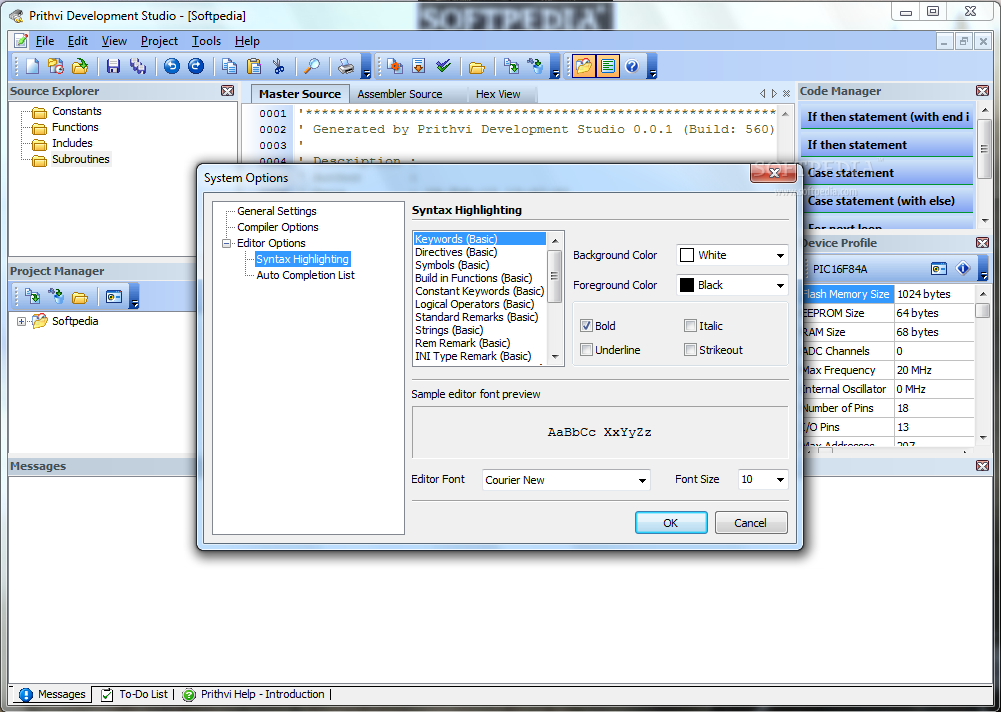The width and height of the screenshot is (1001, 712).
Task: Open the Project menu
Action: pos(159,41)
